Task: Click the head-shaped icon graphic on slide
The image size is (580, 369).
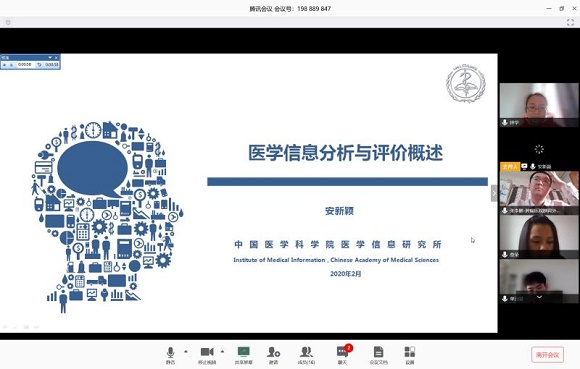Action: pyautogui.click(x=107, y=217)
